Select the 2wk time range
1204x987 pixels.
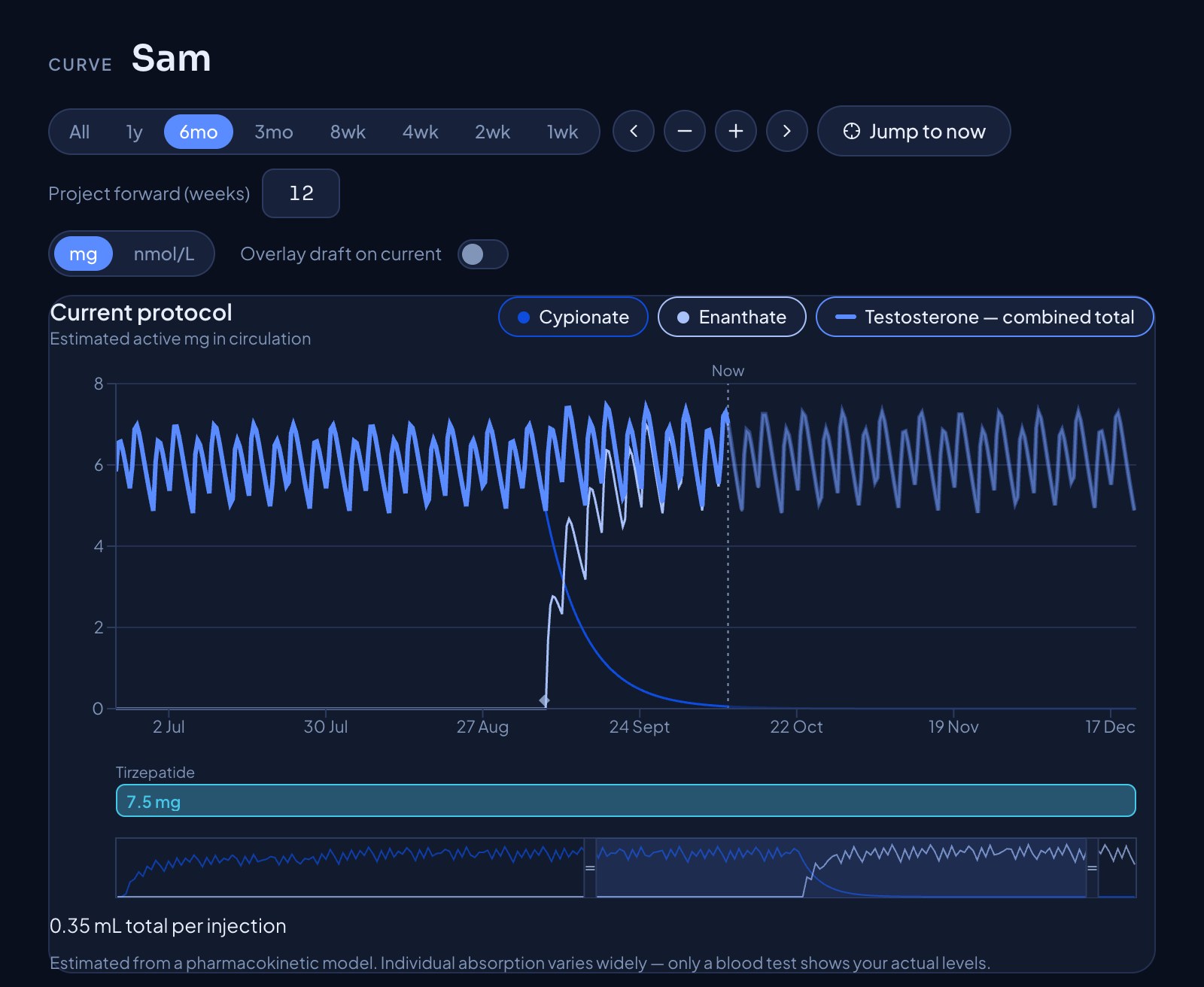tap(492, 132)
